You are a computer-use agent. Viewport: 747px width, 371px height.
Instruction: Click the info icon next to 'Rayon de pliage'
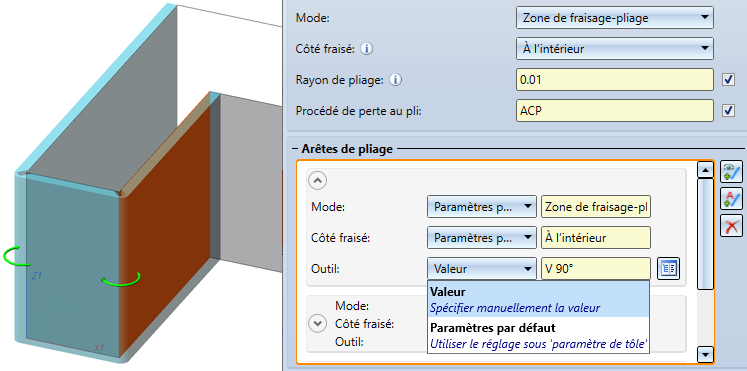tap(395, 80)
